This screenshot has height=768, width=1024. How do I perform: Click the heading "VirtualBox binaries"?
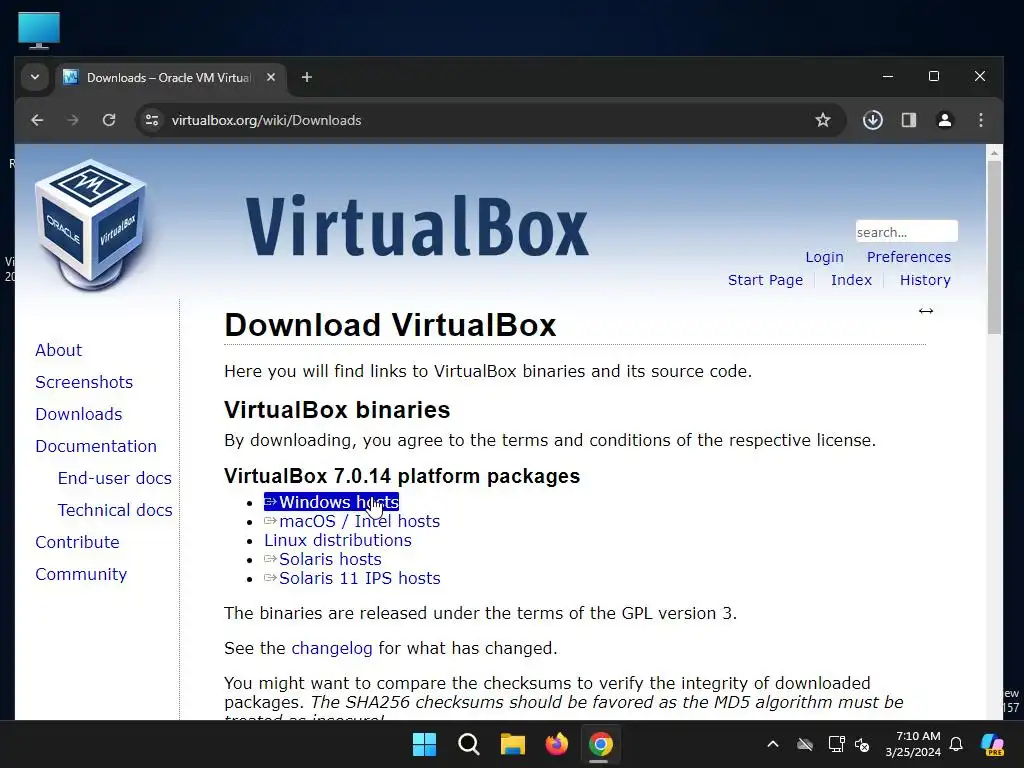click(x=337, y=409)
